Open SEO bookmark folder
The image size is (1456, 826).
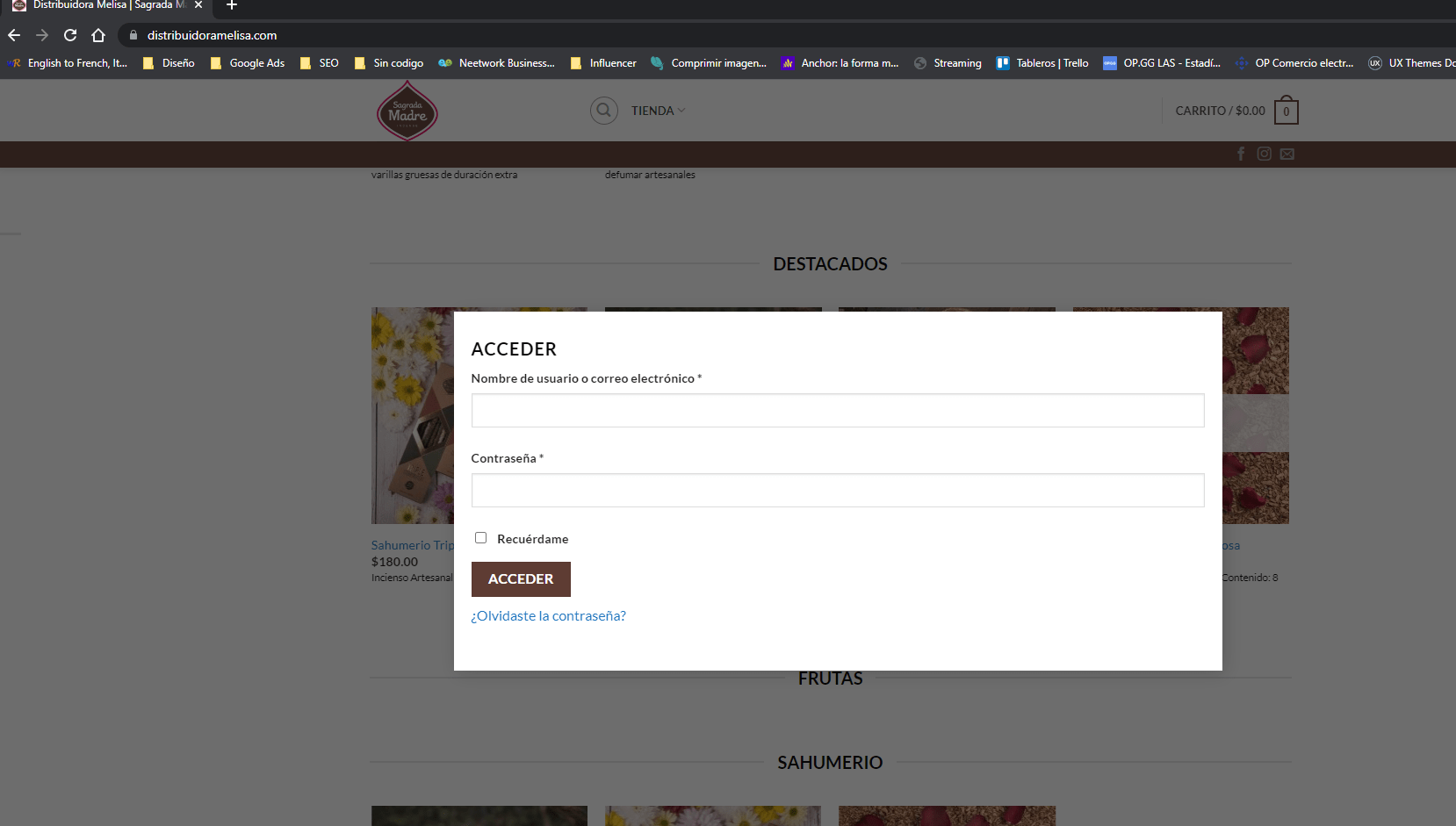[x=320, y=63]
